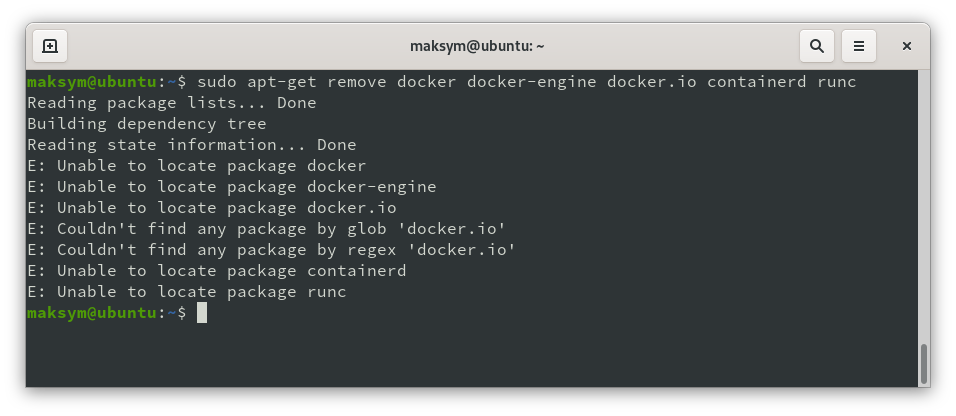956x416 pixels.
Task: Click the 'Unable to locate package docker-engine' error line
Action: tap(231, 187)
